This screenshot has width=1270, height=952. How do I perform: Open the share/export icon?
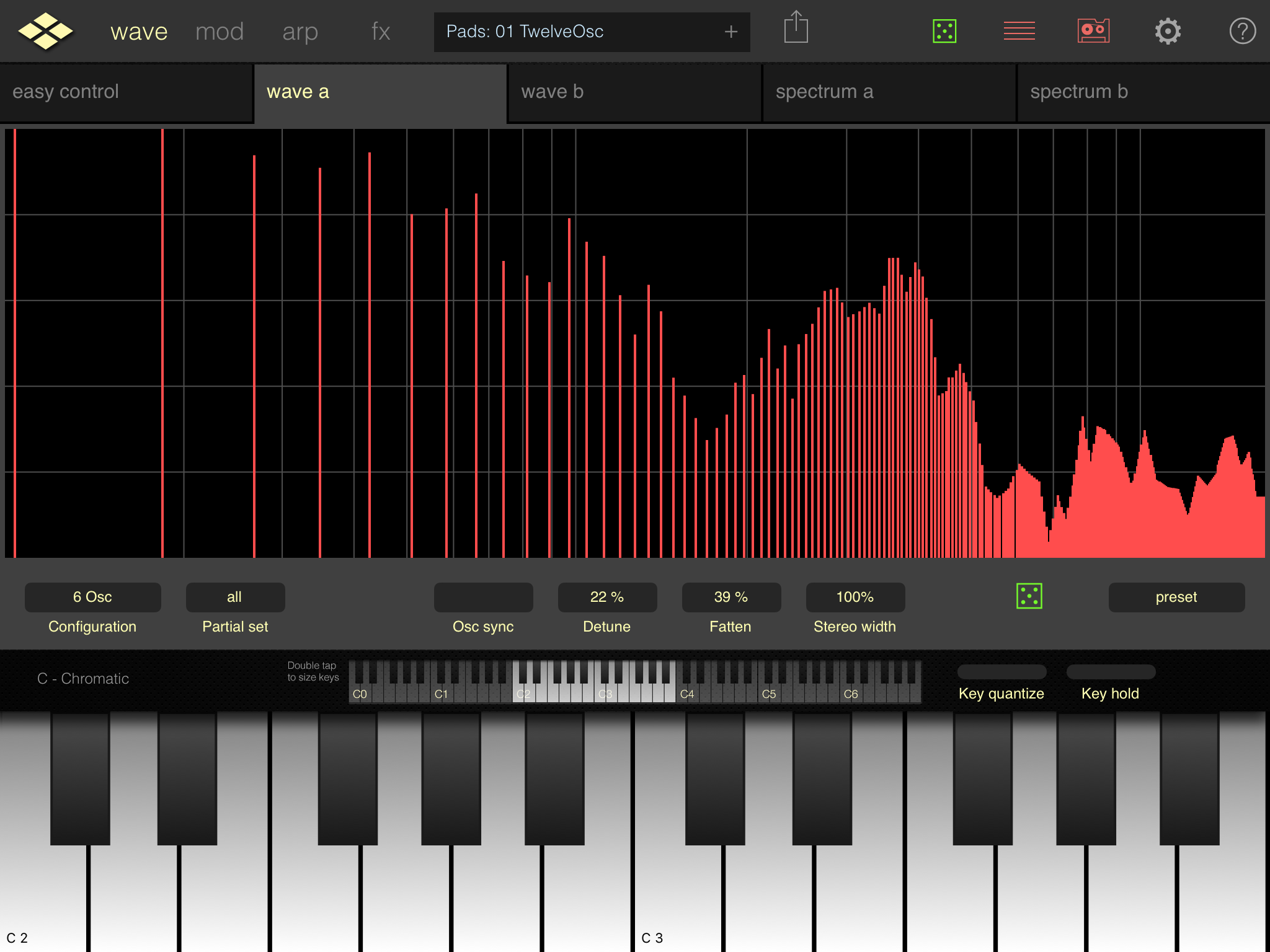(796, 28)
